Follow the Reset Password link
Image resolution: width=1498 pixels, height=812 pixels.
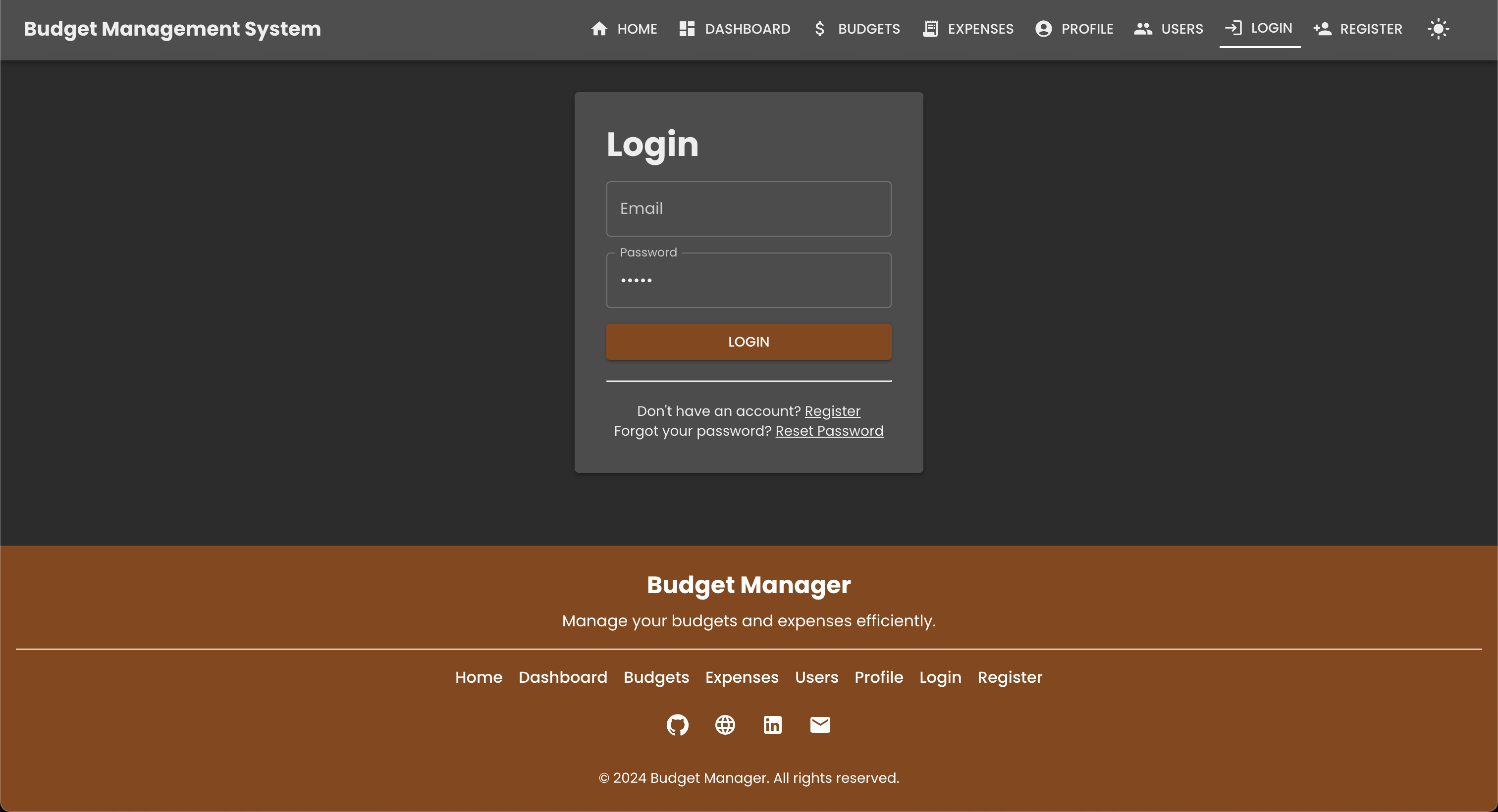tap(829, 431)
